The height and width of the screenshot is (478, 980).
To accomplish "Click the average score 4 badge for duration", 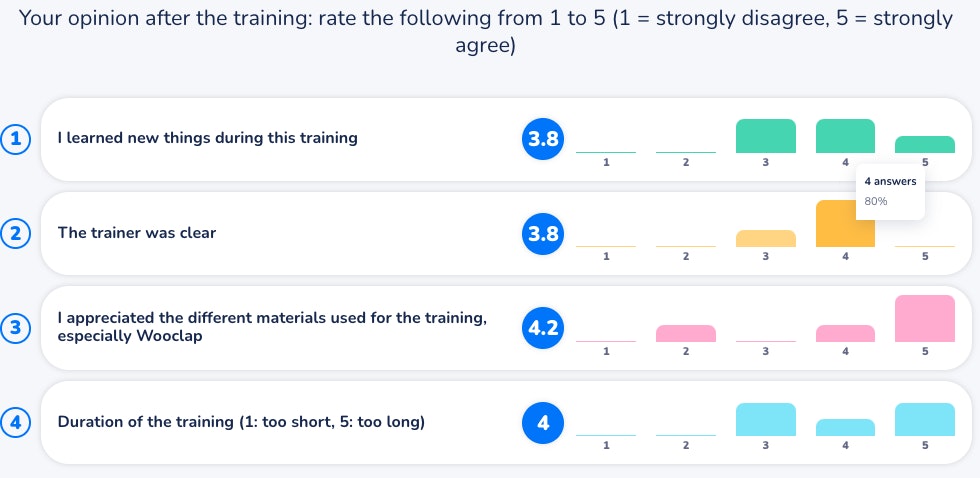I will click(543, 423).
